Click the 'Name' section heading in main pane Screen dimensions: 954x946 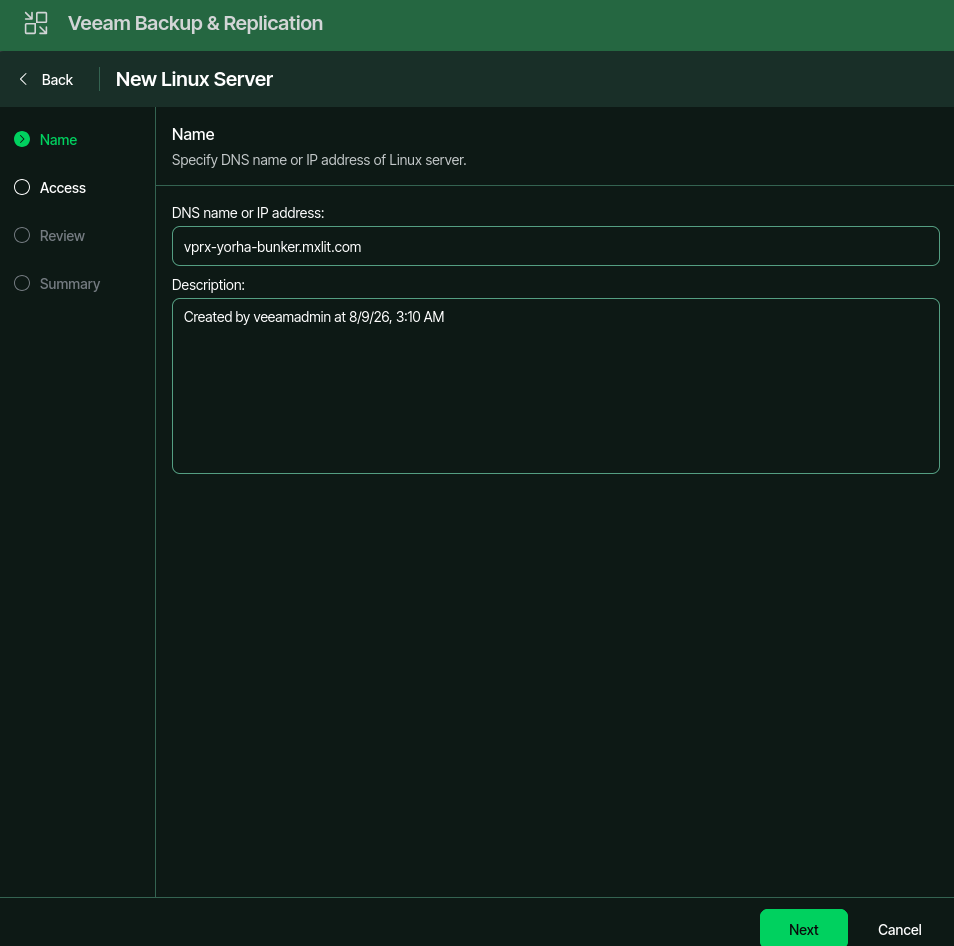click(x=193, y=134)
